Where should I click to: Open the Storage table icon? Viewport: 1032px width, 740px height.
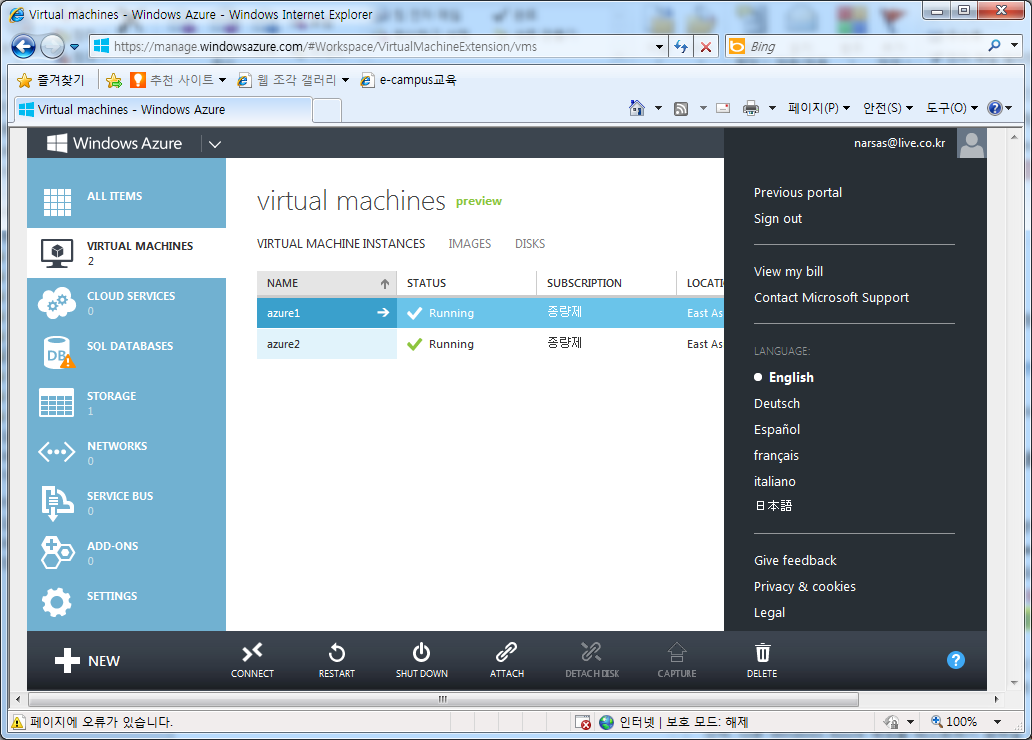pos(57,403)
